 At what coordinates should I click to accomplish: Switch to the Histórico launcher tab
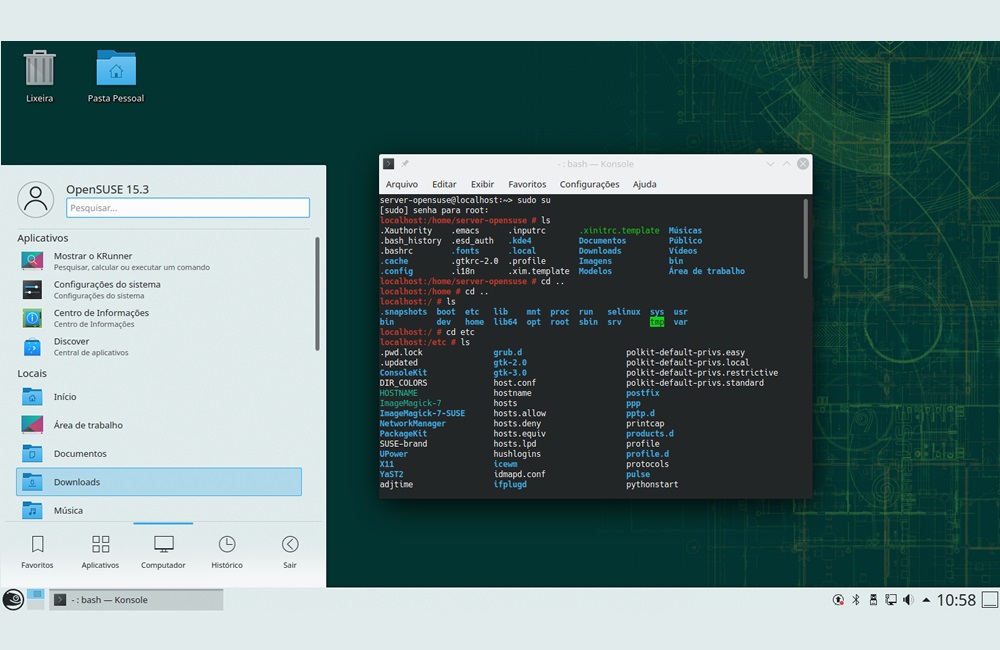tap(227, 551)
